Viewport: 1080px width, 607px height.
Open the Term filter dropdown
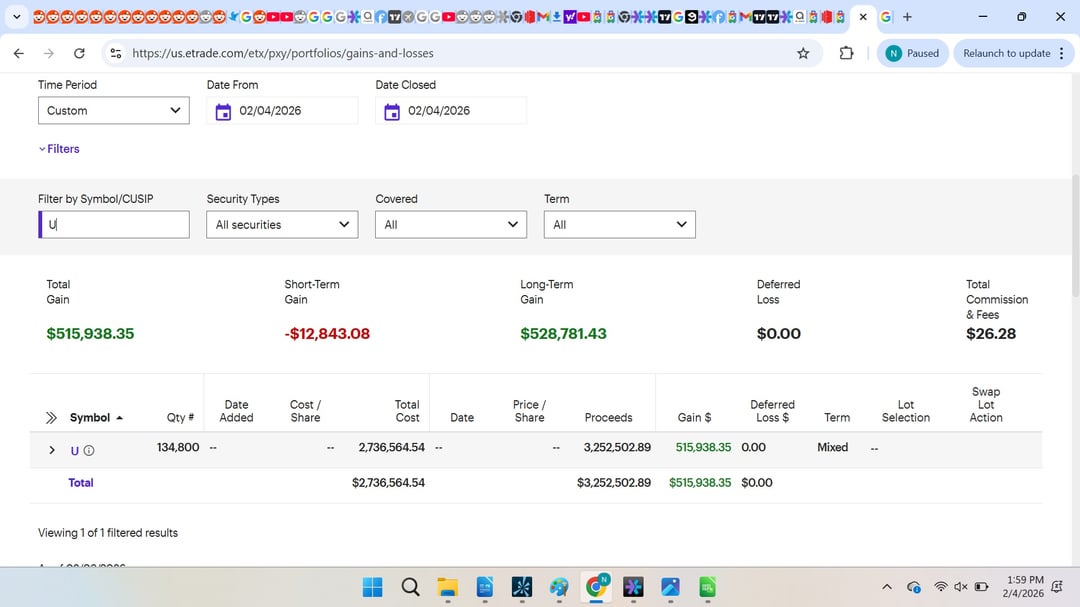click(x=619, y=225)
